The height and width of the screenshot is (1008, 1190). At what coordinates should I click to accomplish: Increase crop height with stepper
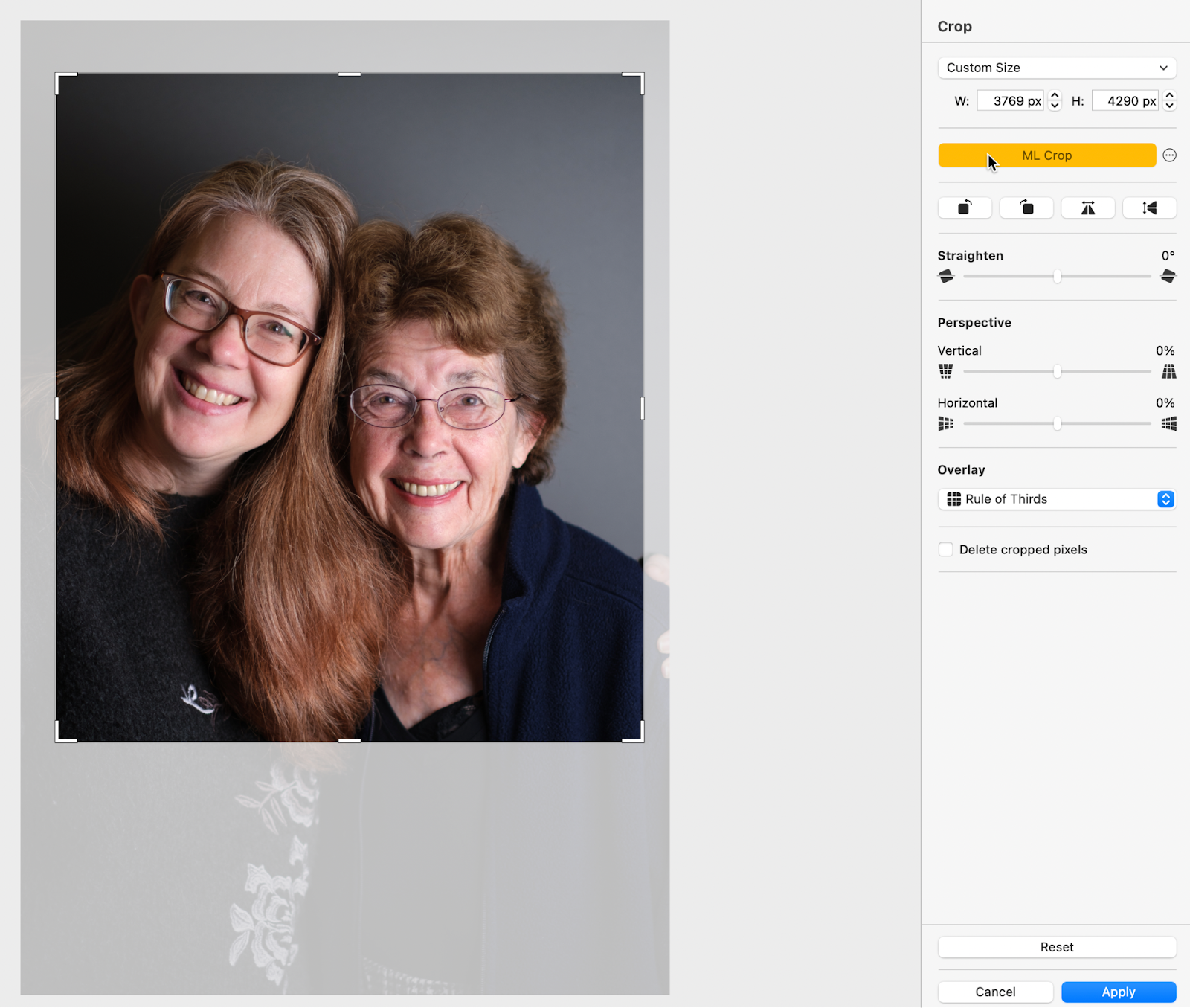click(1169, 96)
